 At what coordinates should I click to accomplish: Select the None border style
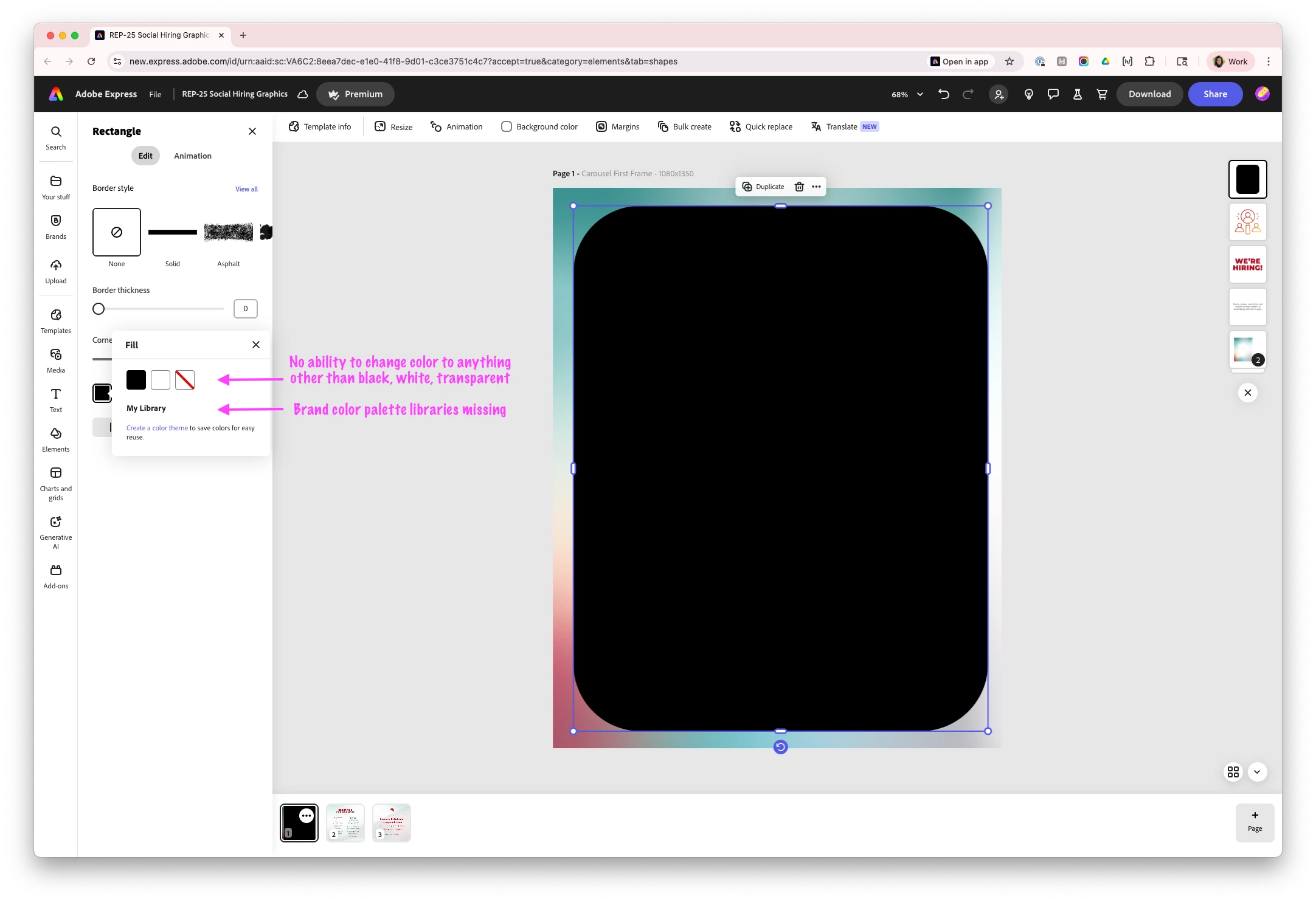pyautogui.click(x=116, y=232)
